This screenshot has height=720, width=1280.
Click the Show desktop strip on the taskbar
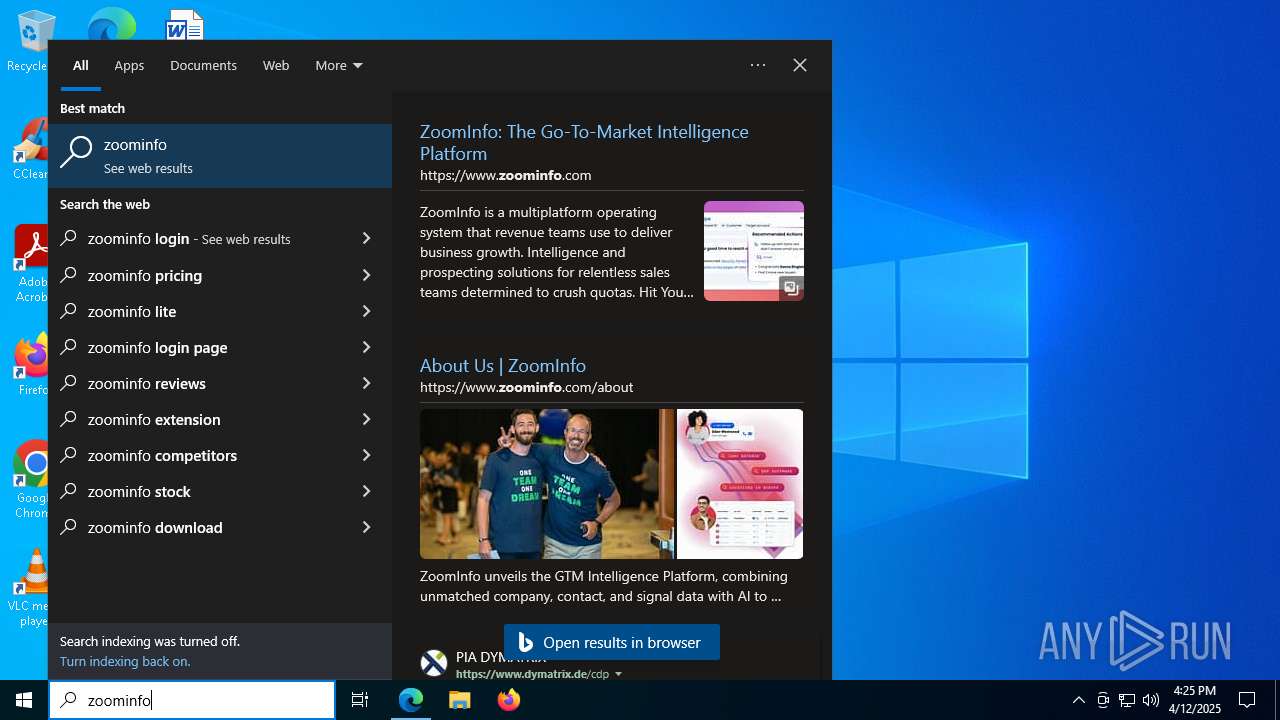pos(1277,700)
